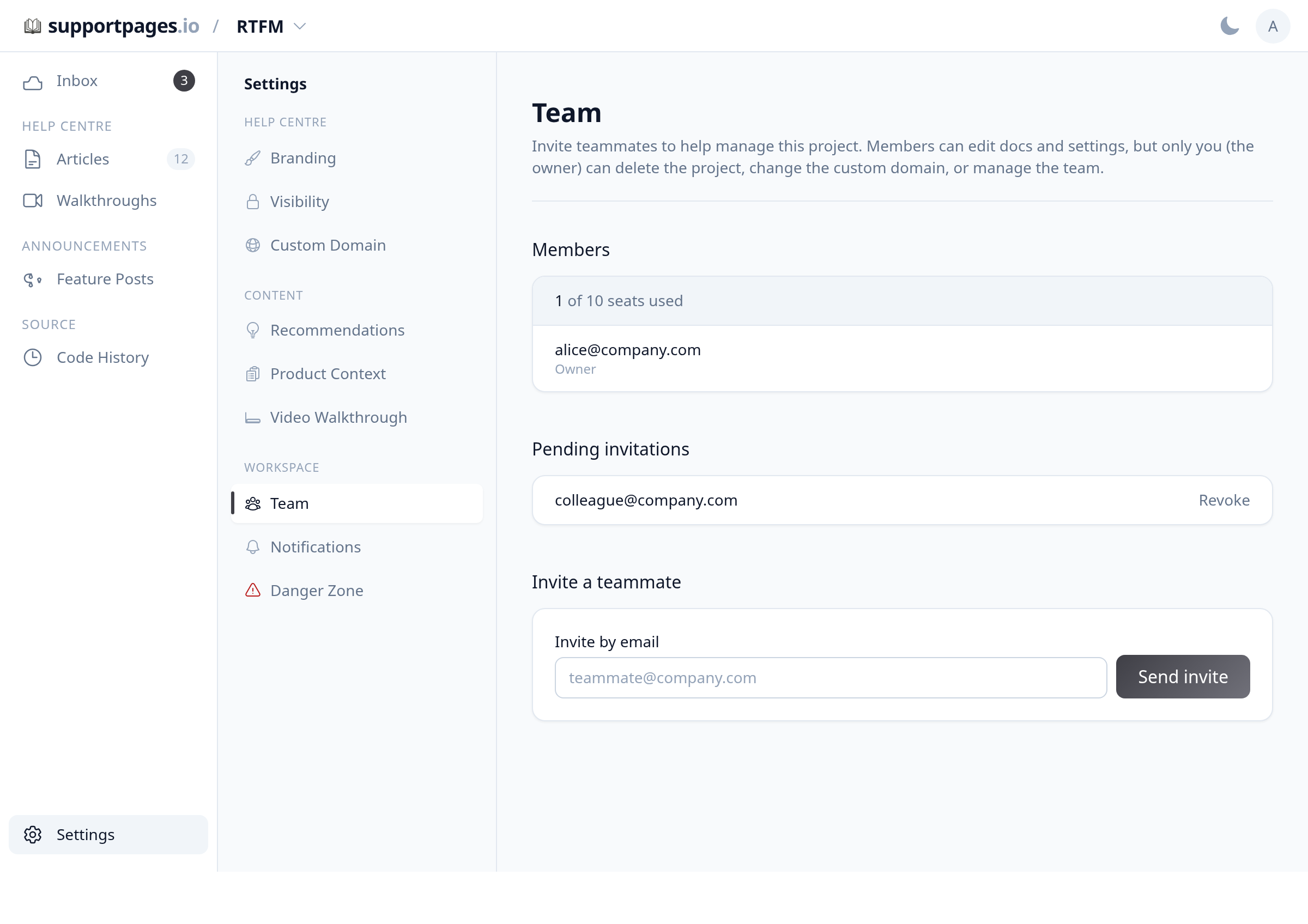1308x924 pixels.
Task: Click the Recommendations lightbulb icon
Action: coord(253,331)
